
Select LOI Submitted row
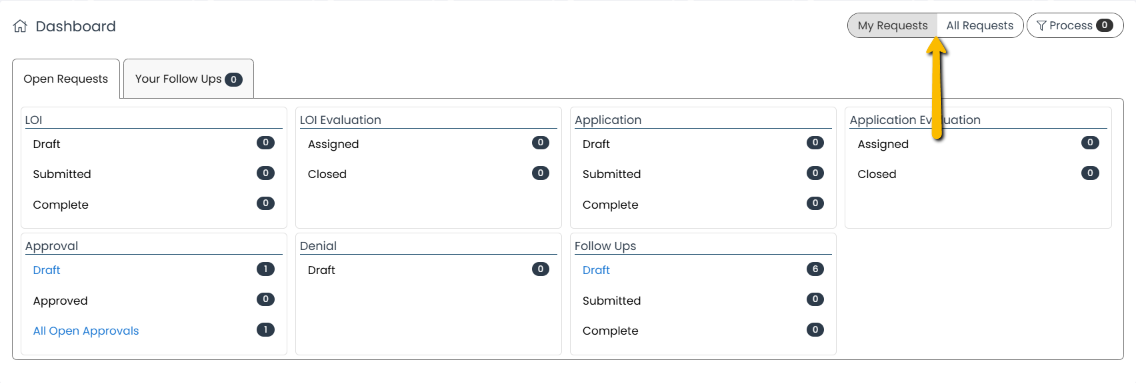tap(154, 174)
